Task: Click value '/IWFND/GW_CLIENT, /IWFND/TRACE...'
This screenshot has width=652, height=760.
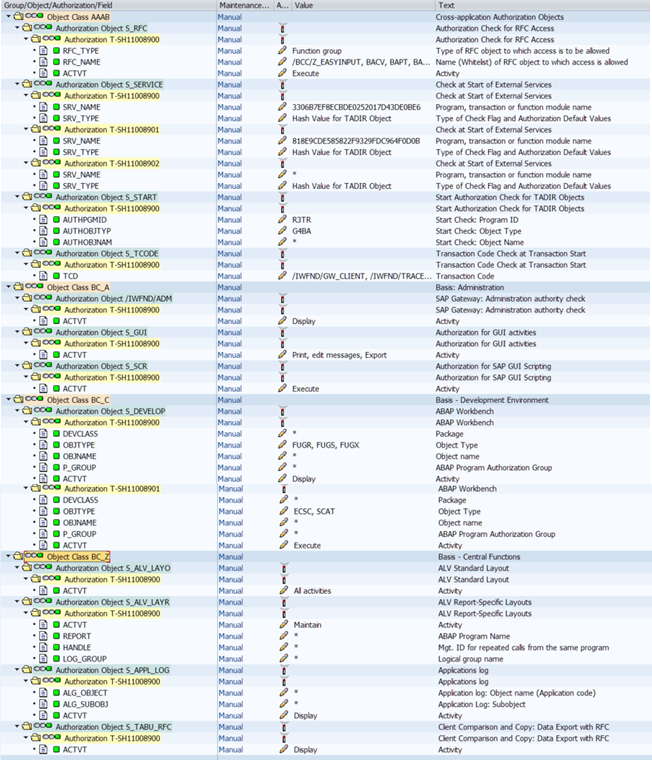Action: pos(362,276)
